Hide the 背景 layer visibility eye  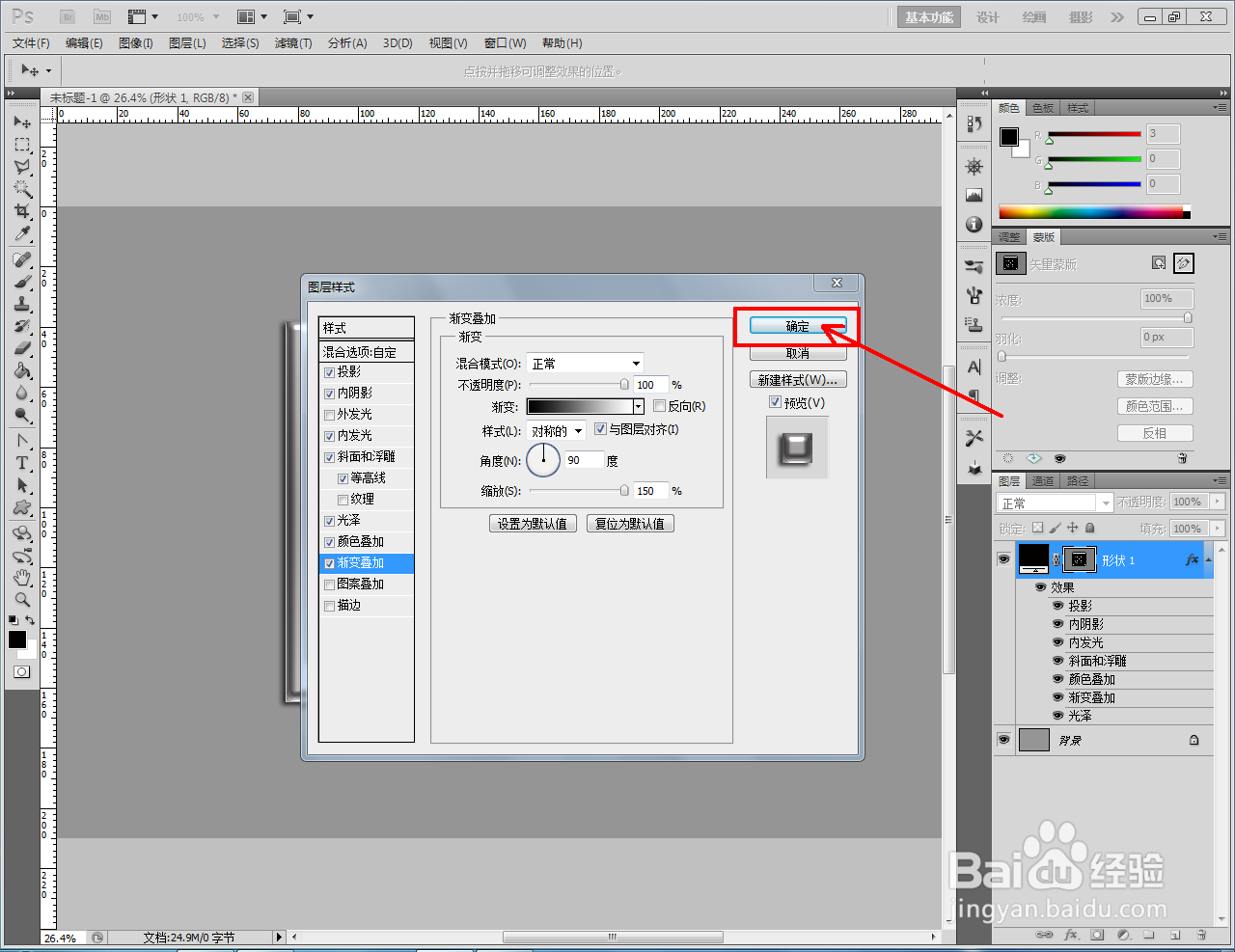pyautogui.click(x=1003, y=740)
